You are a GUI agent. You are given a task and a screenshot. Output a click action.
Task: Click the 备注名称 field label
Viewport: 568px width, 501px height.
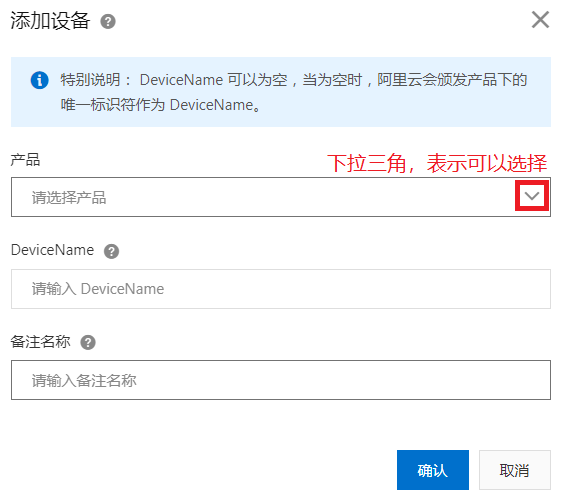(40, 342)
